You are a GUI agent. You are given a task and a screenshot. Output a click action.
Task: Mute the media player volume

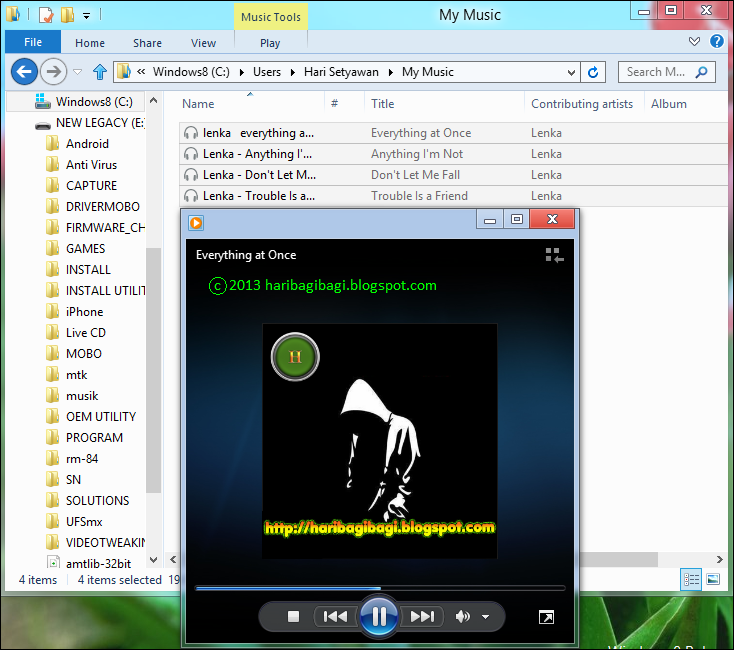(x=462, y=617)
